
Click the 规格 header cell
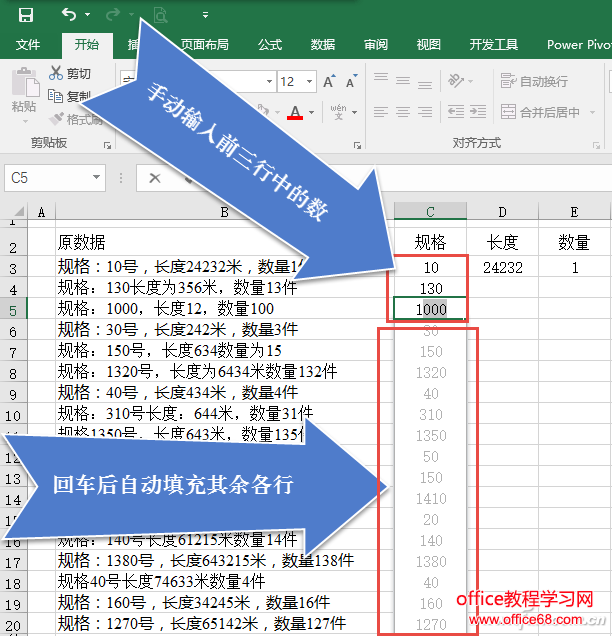pyautogui.click(x=430, y=243)
